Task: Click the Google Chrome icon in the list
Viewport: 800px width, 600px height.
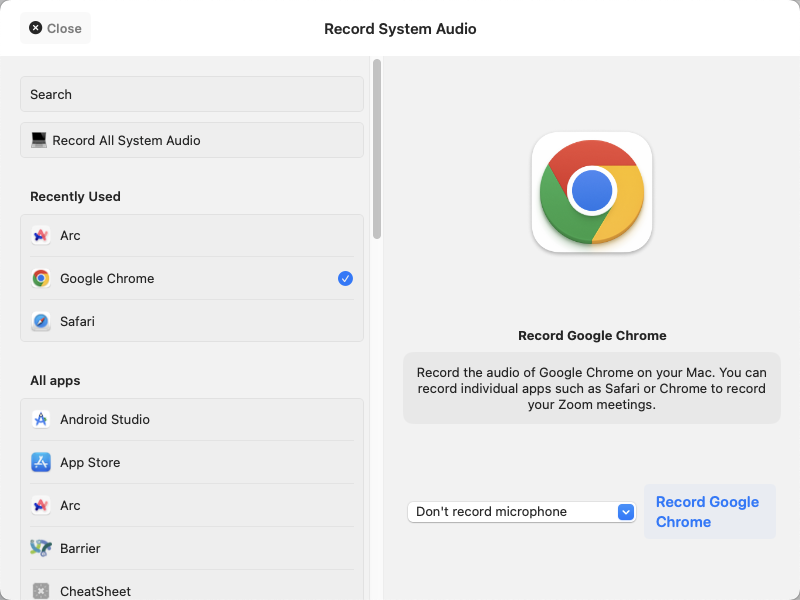Action: (x=41, y=279)
